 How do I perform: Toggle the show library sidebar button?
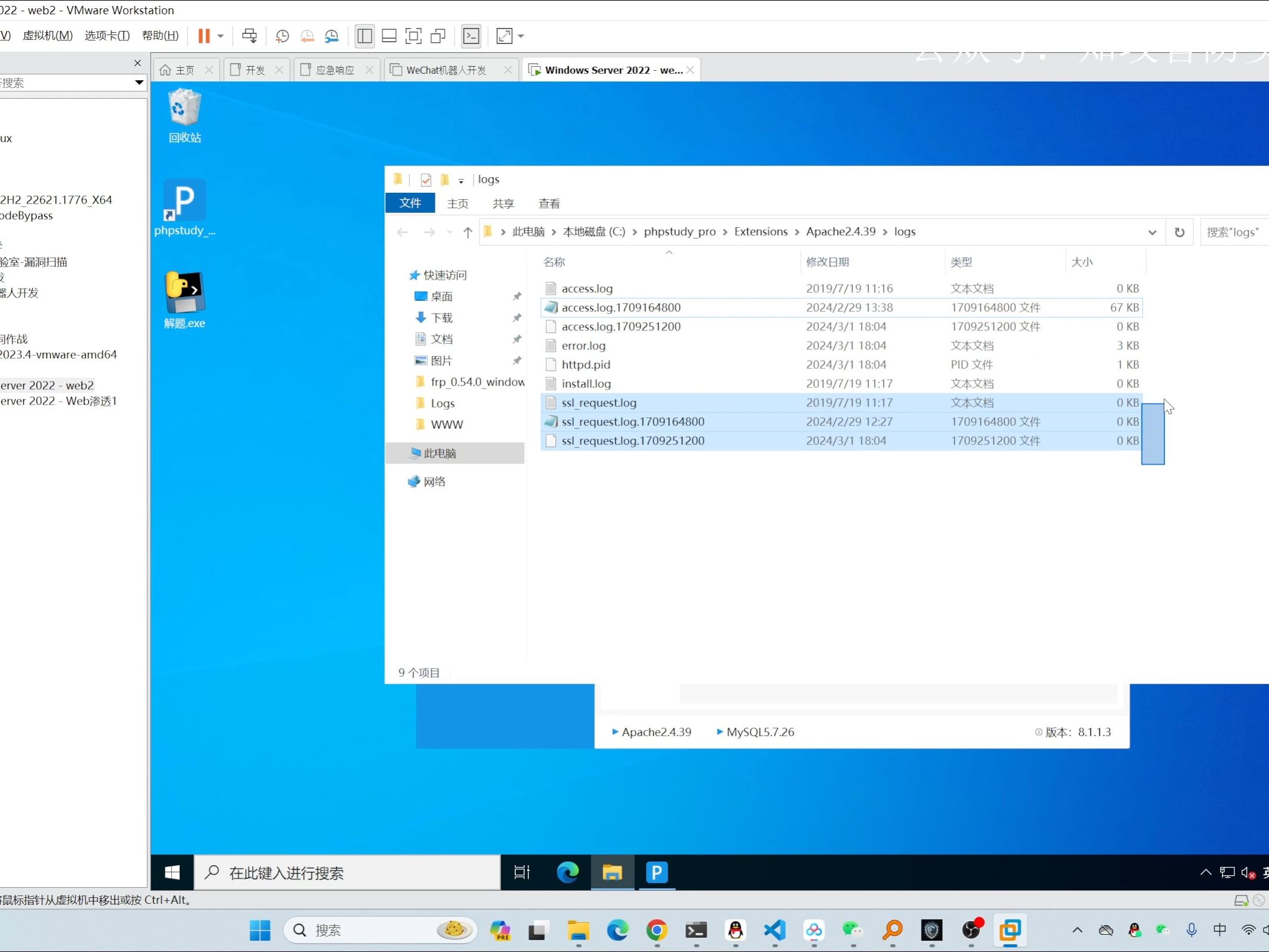(364, 36)
